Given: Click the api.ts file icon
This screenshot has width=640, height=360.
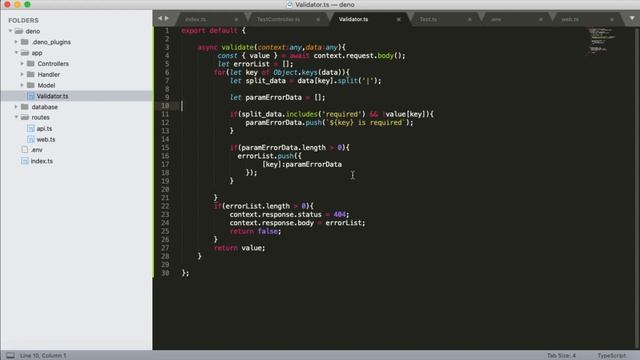Looking at the screenshot, I should (31, 129).
